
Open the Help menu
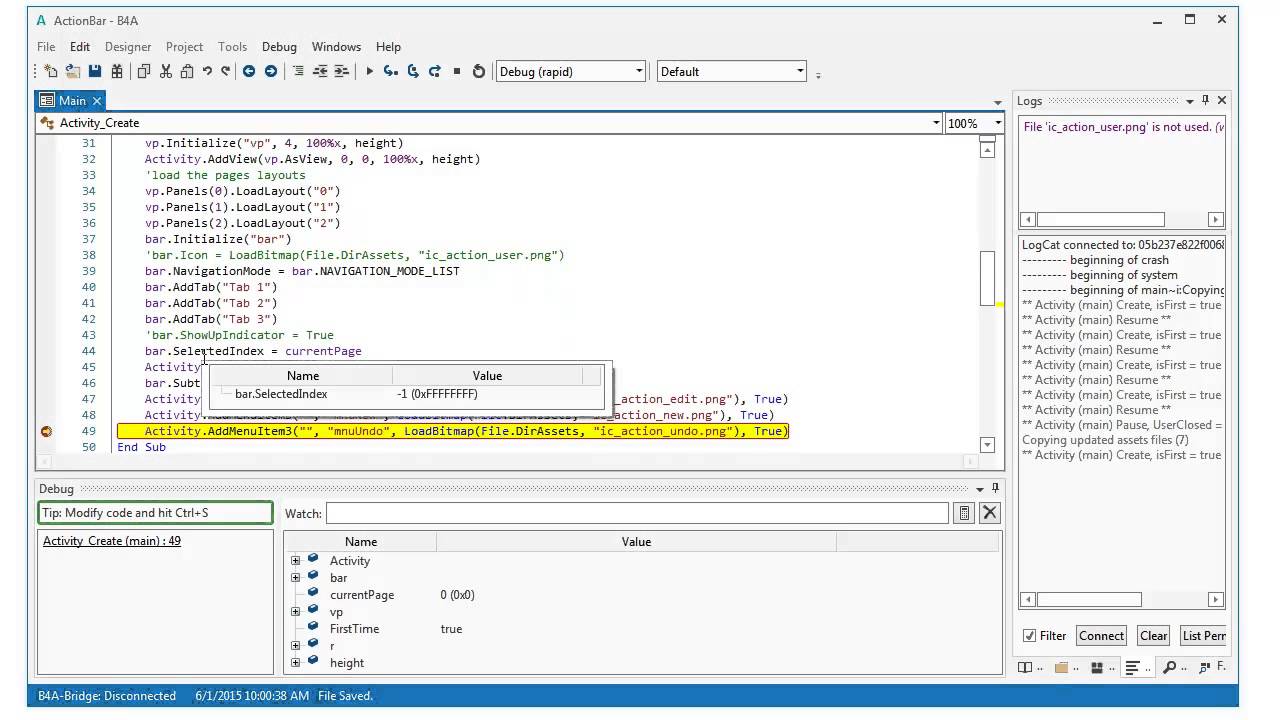(388, 47)
